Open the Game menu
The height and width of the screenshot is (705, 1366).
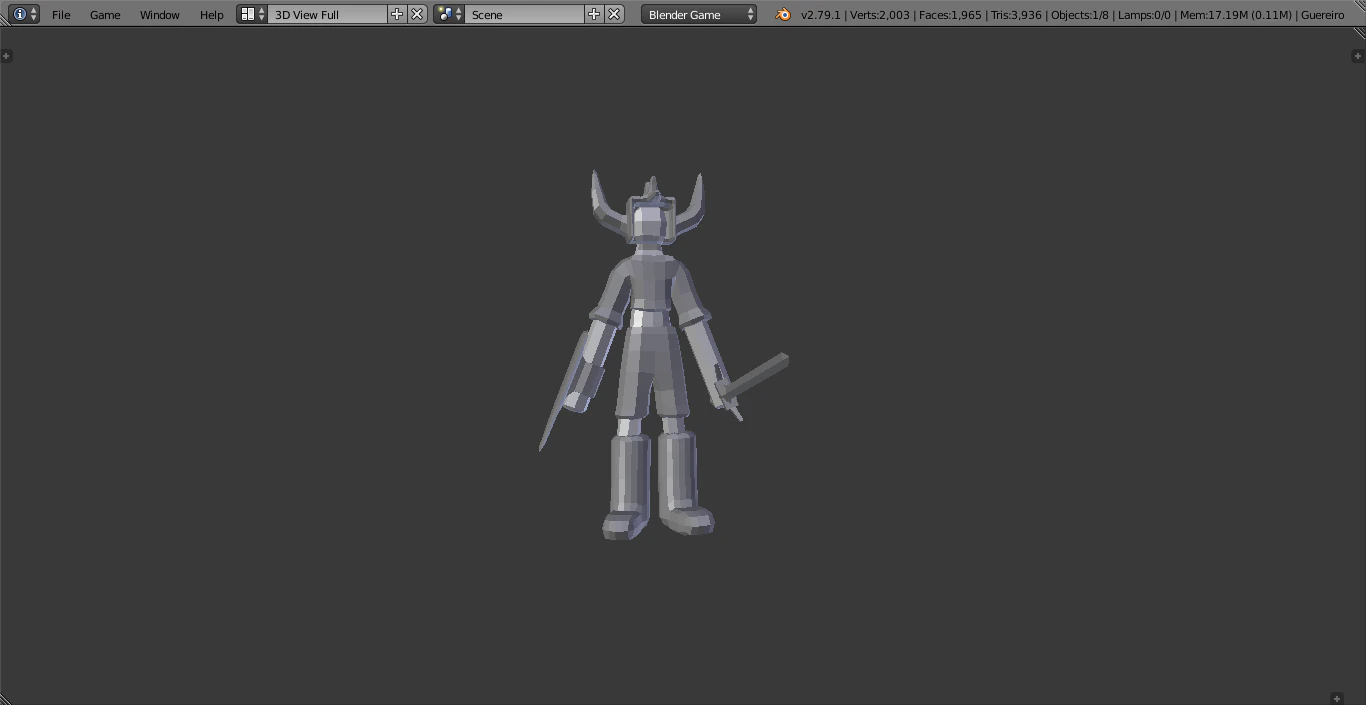[105, 15]
